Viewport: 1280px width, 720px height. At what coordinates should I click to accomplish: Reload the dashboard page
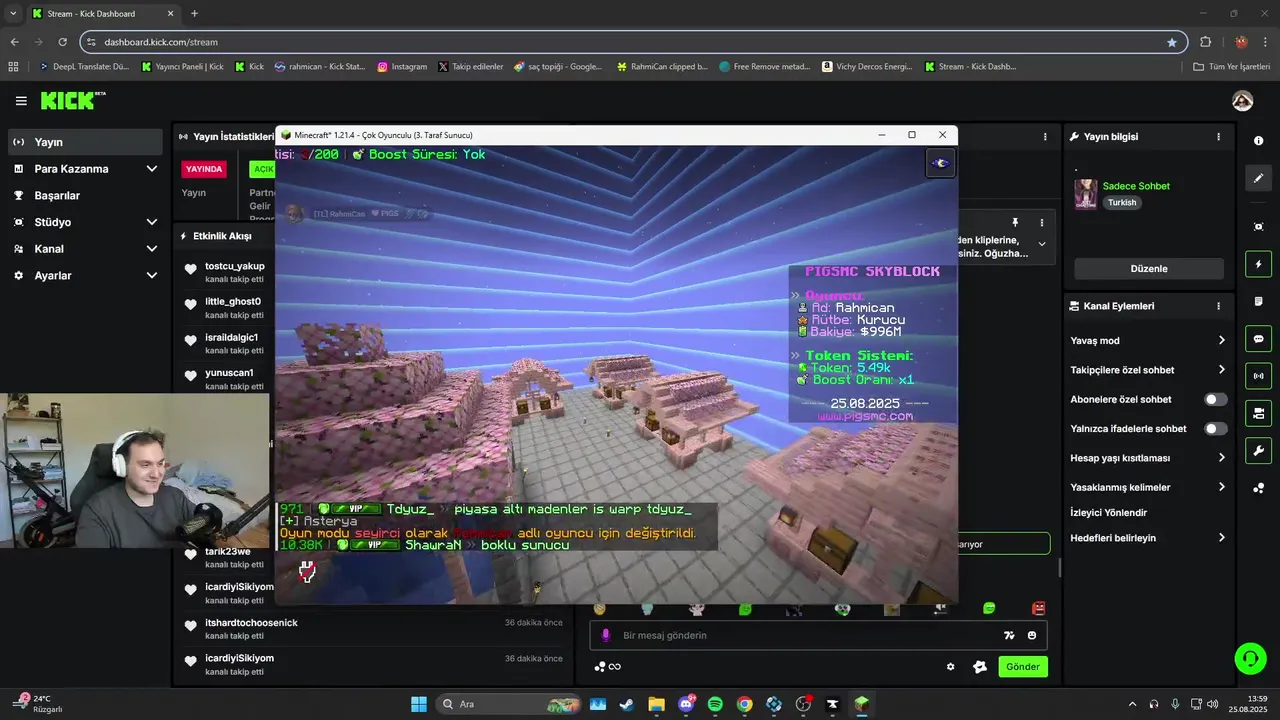point(63,42)
